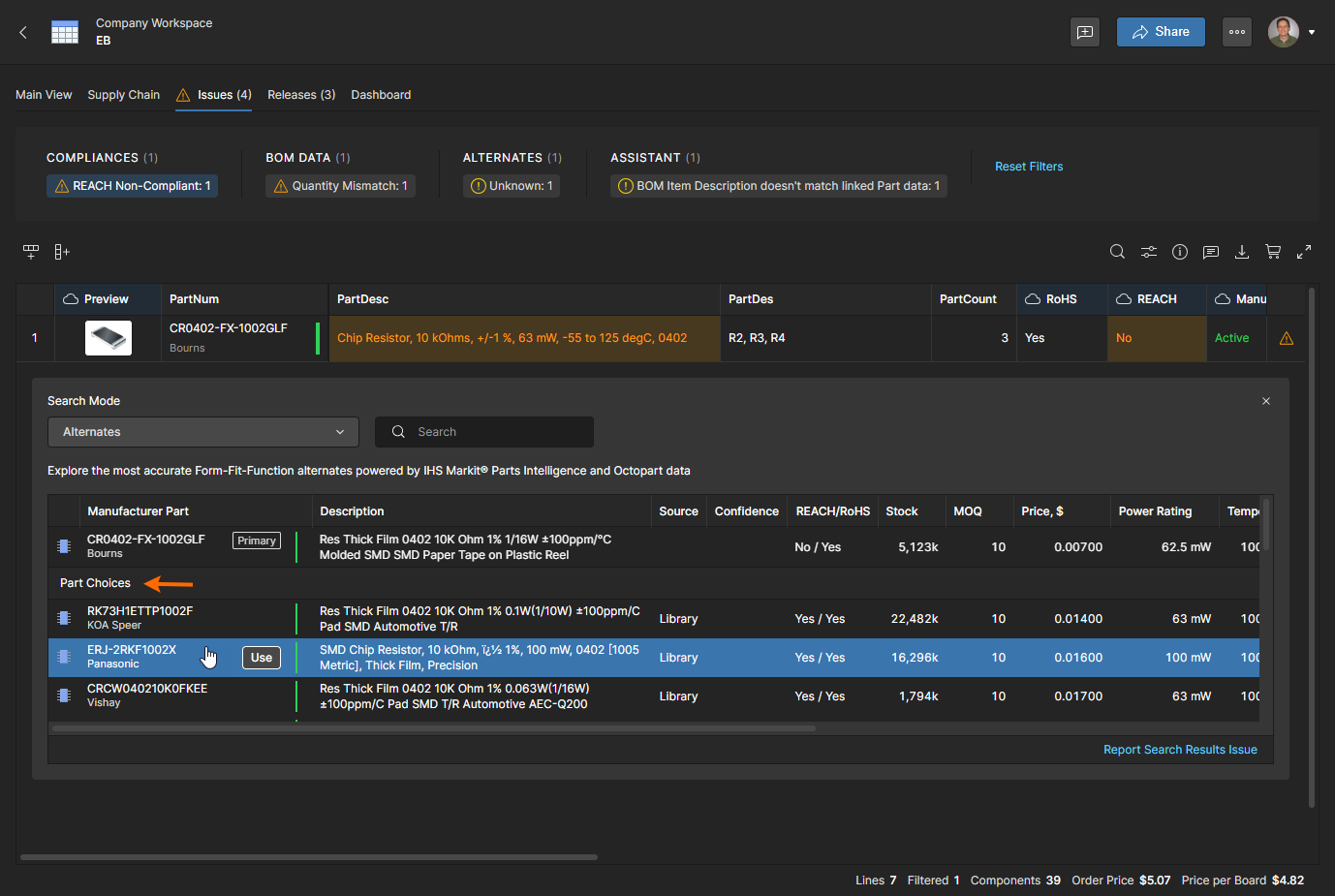Open the shopping cart icon
Viewport: 1335px width, 896px height.
[x=1272, y=252]
